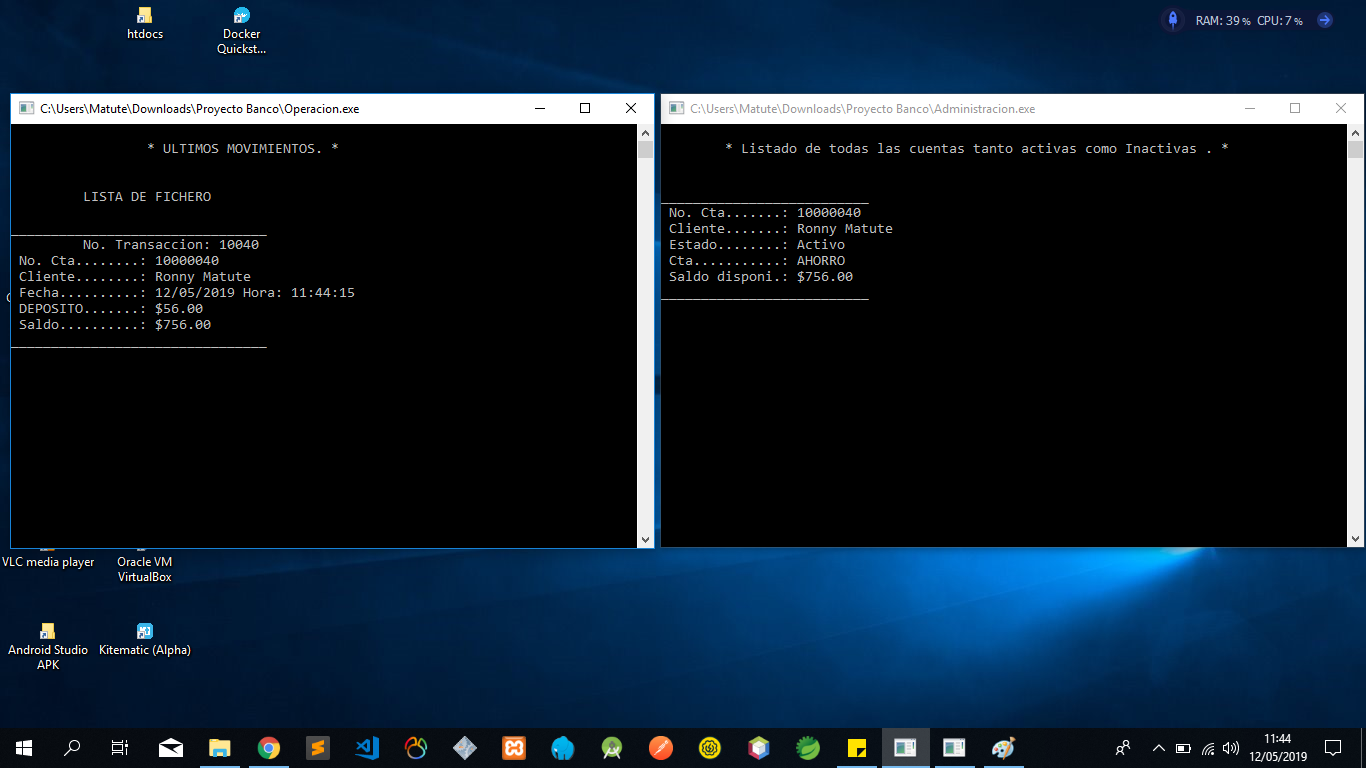
Task: Open Action Center notifications icon
Action: pos(1333,747)
